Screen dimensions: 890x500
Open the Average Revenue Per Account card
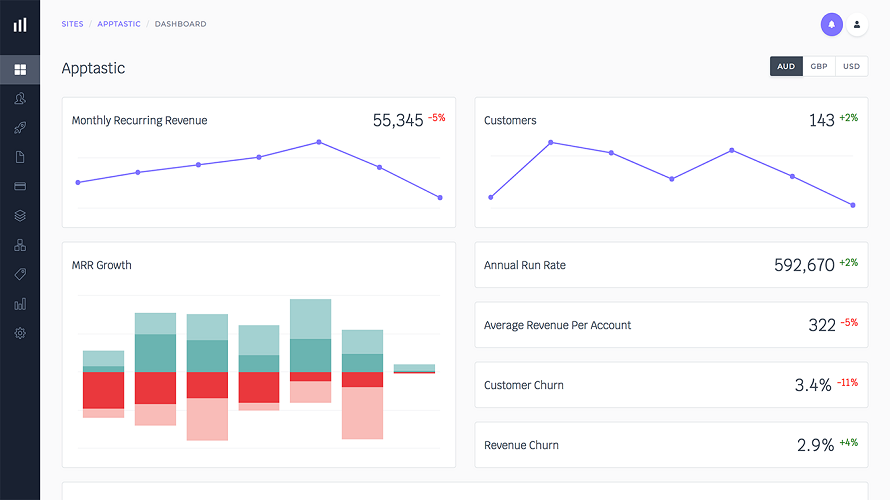(x=671, y=325)
